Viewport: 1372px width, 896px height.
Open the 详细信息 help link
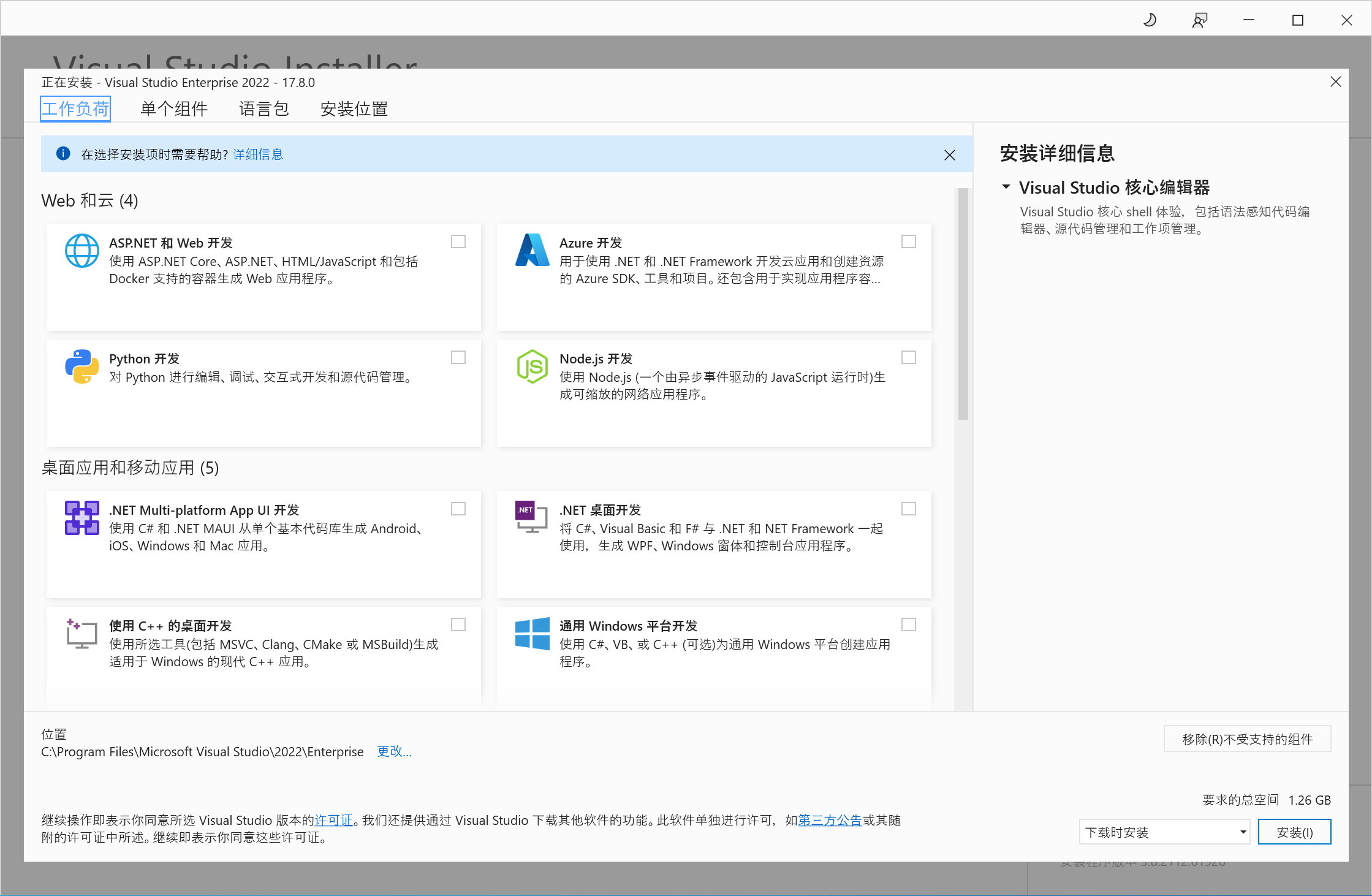click(x=258, y=154)
